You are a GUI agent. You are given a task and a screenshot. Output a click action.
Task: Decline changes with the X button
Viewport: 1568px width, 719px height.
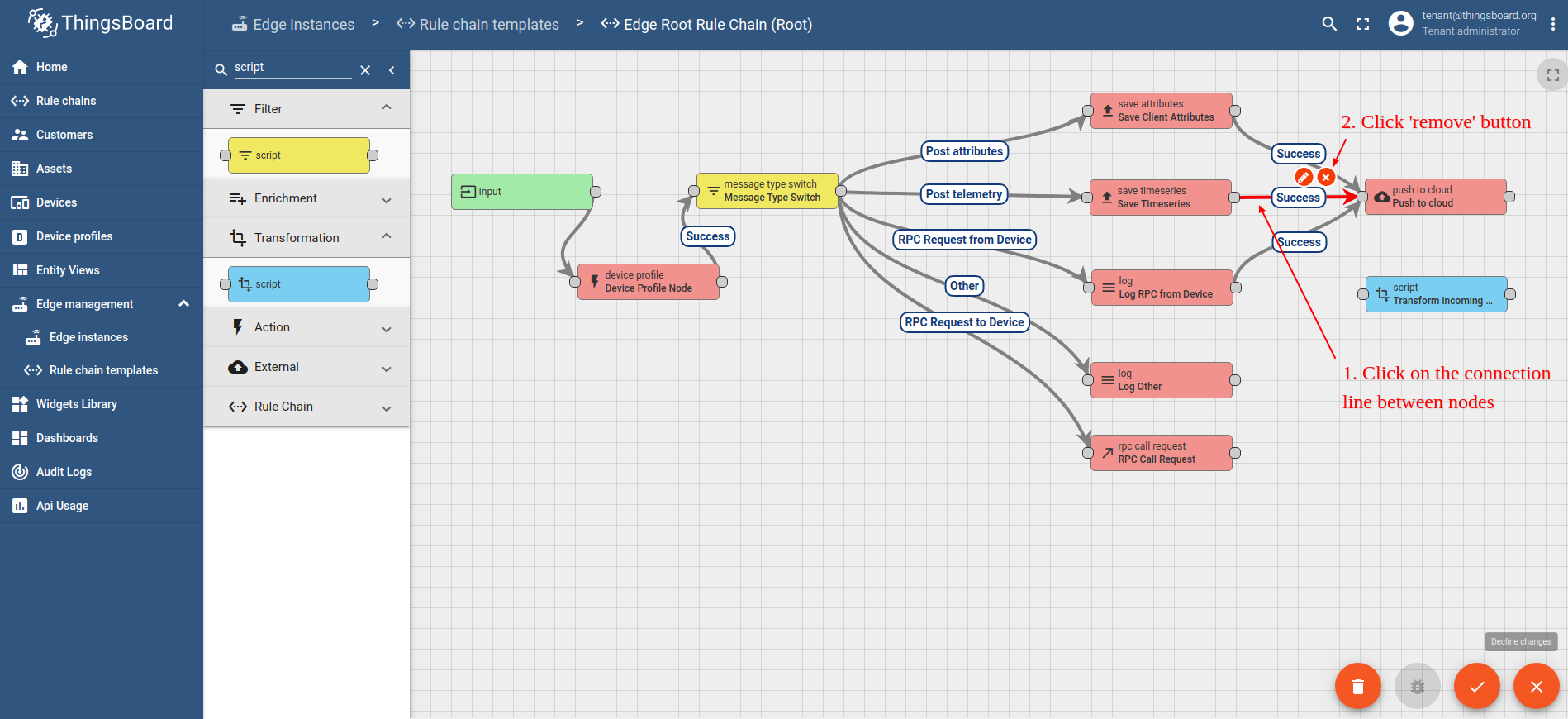(1536, 686)
